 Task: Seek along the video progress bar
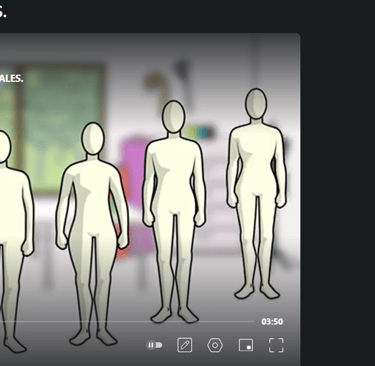(127, 322)
